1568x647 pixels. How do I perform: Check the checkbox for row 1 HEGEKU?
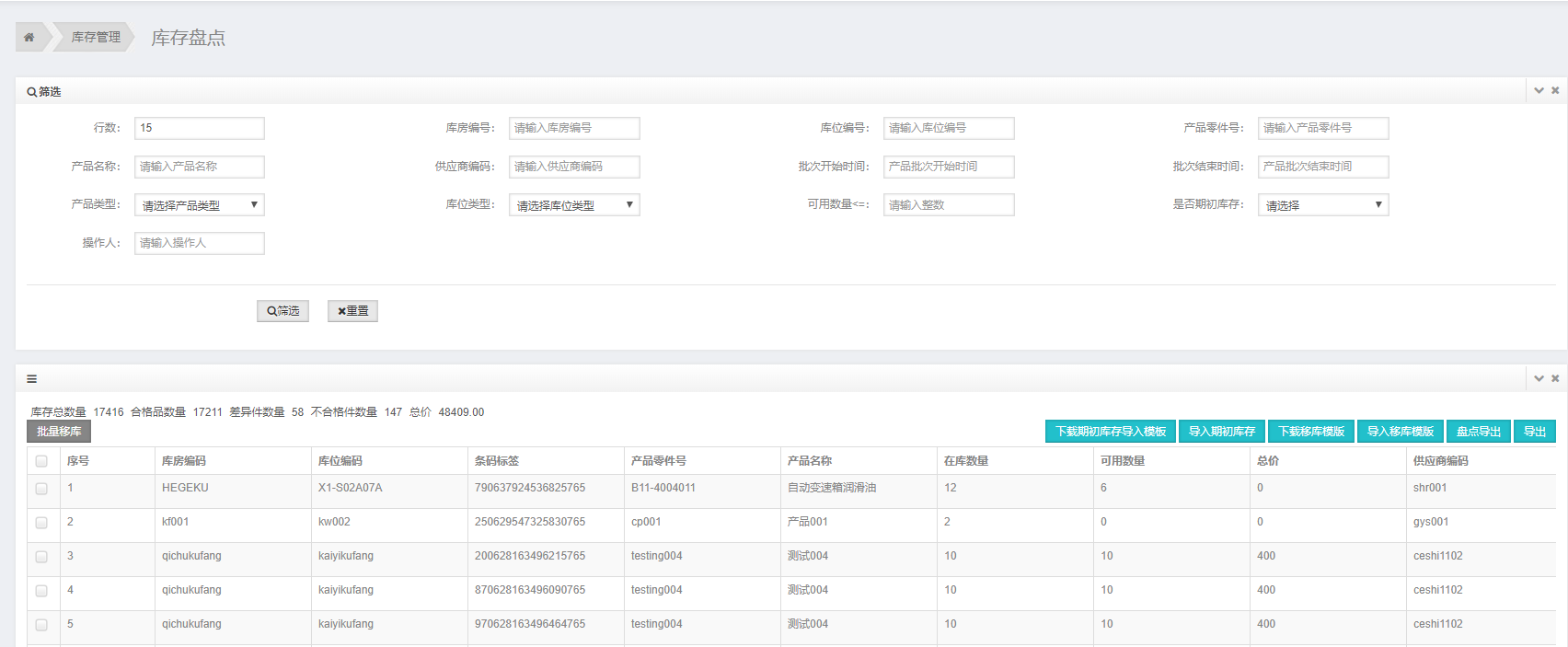pyautogui.click(x=41, y=489)
